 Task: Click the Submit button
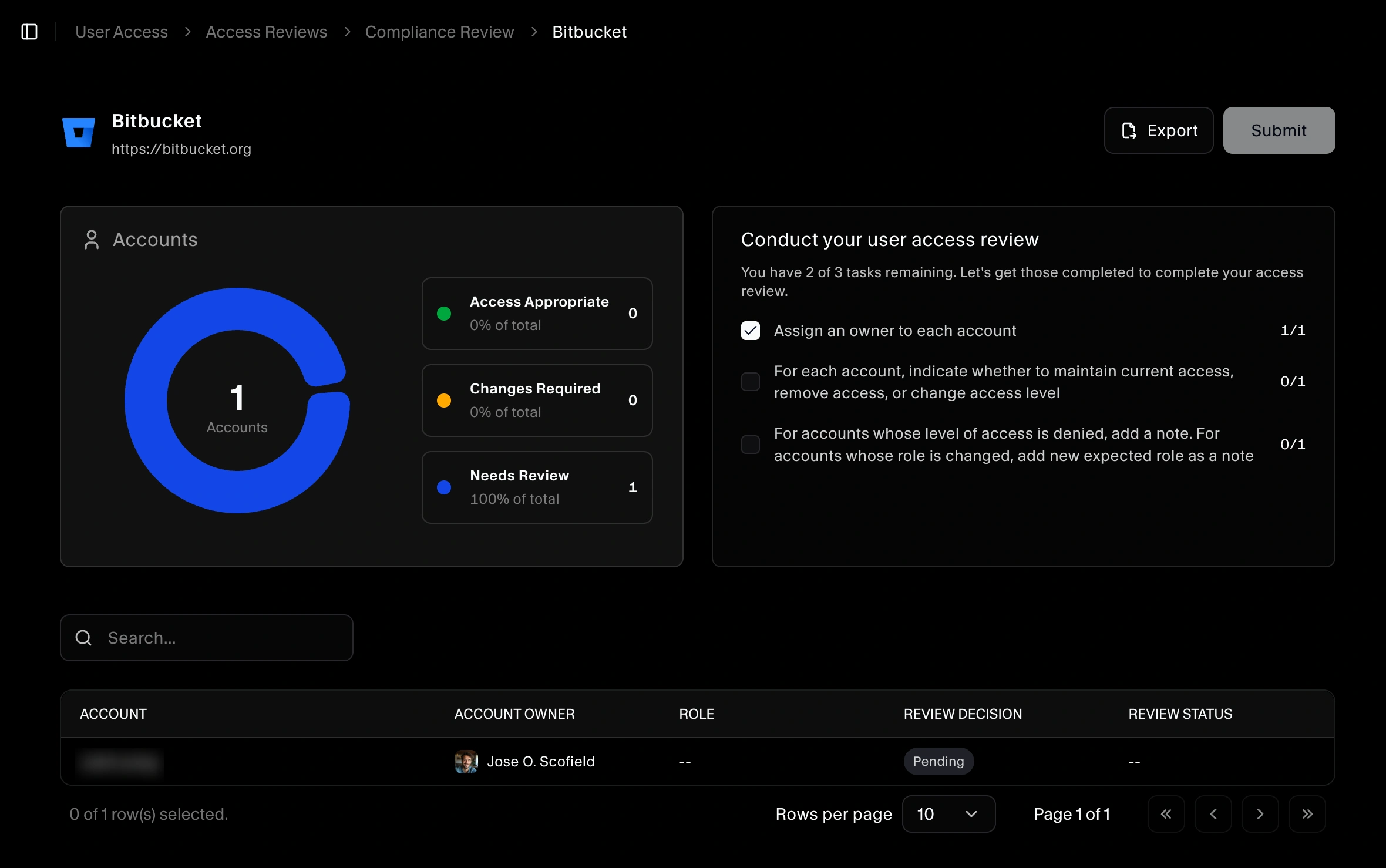1279,130
